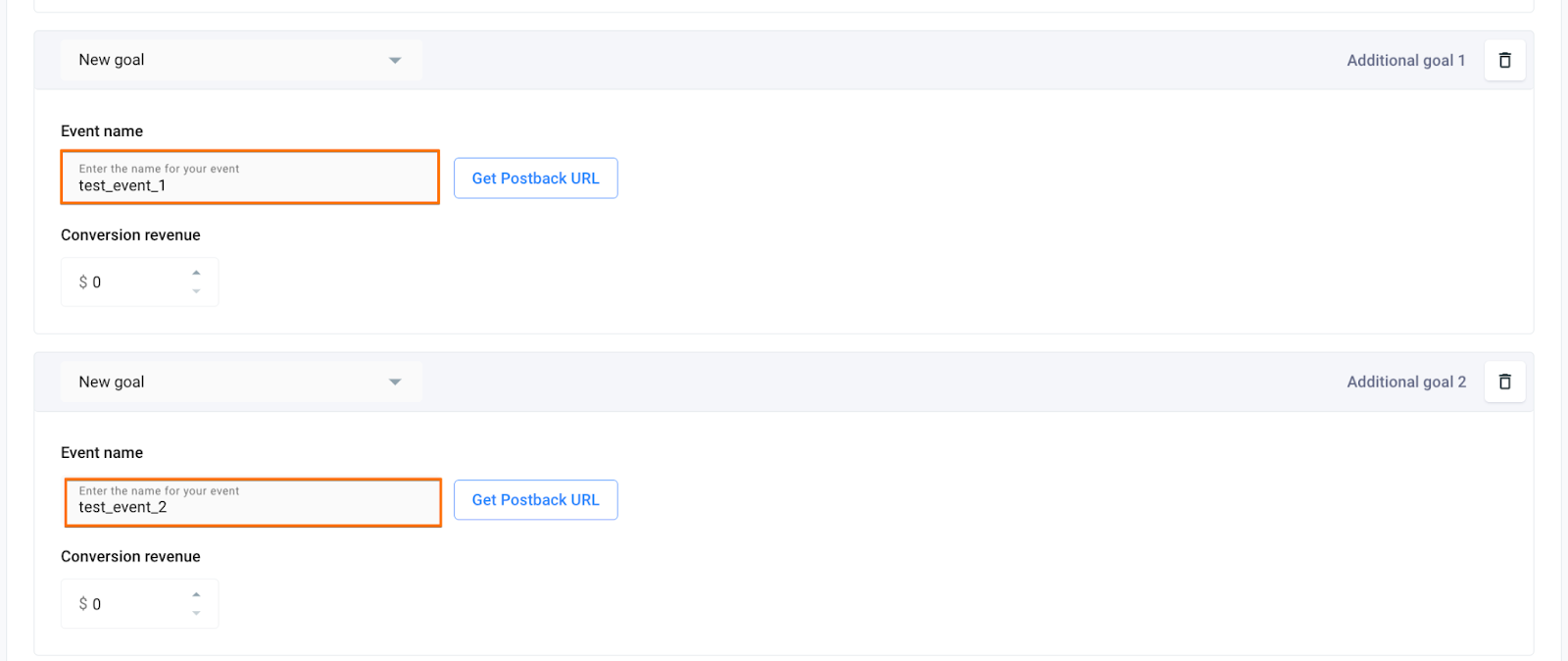Open the New goal dropdown for Additional goal 2
This screenshot has width=1568, height=661.
(x=240, y=381)
